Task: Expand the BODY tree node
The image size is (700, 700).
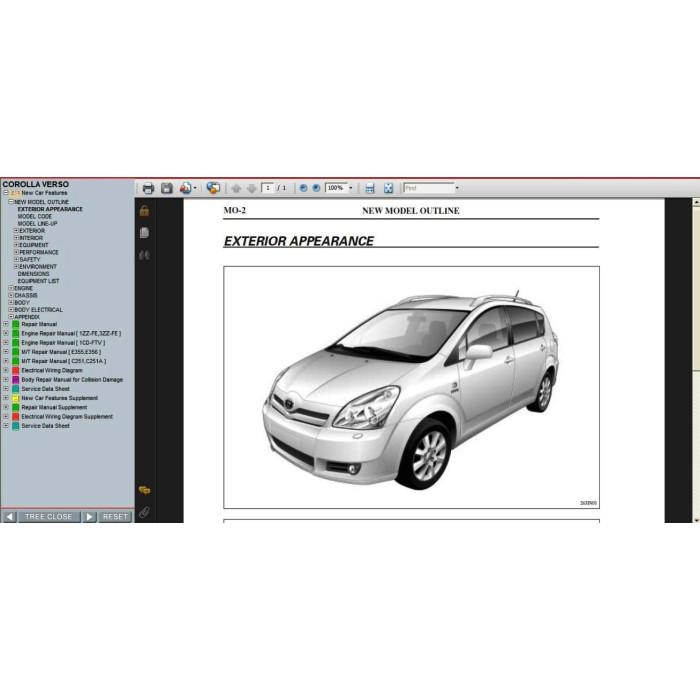Action: (11, 302)
